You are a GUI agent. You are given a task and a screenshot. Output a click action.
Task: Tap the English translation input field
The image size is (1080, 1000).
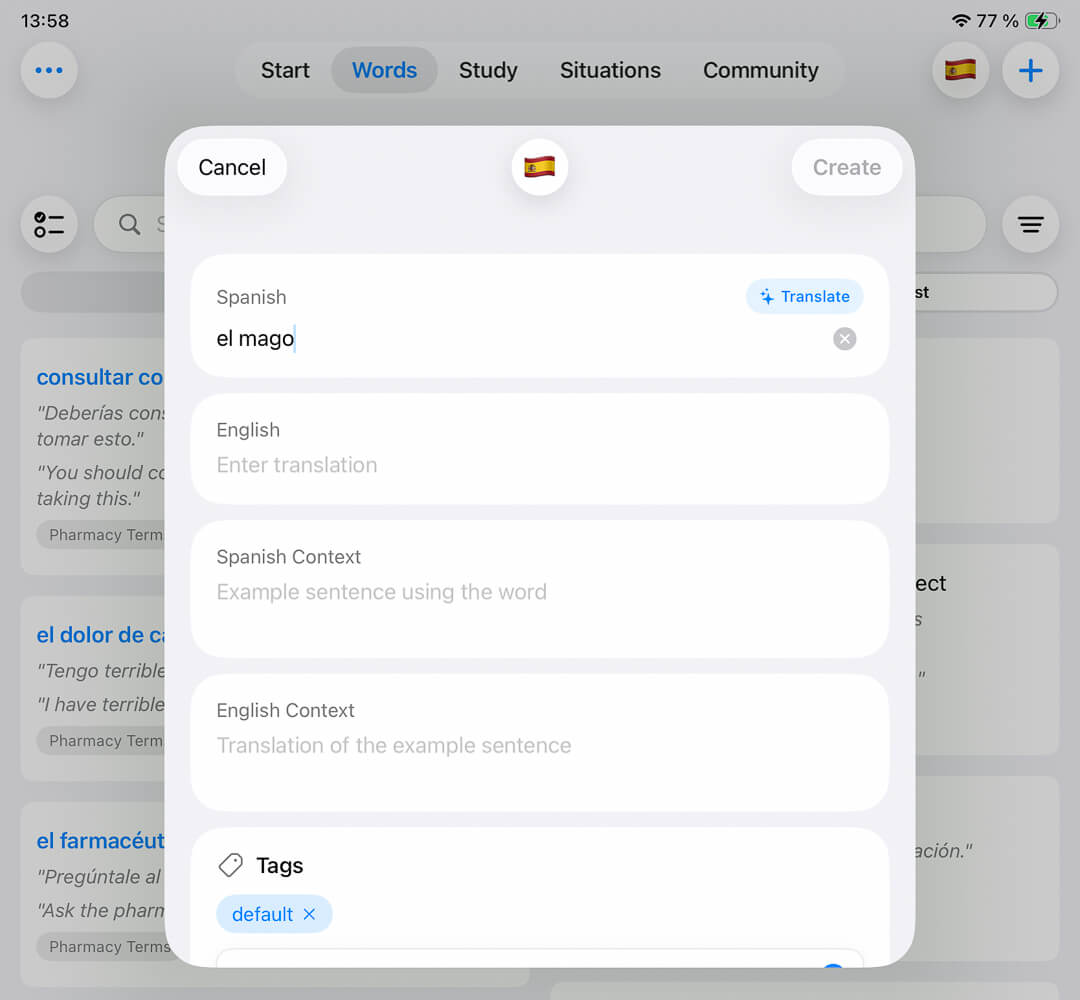[x=540, y=465]
